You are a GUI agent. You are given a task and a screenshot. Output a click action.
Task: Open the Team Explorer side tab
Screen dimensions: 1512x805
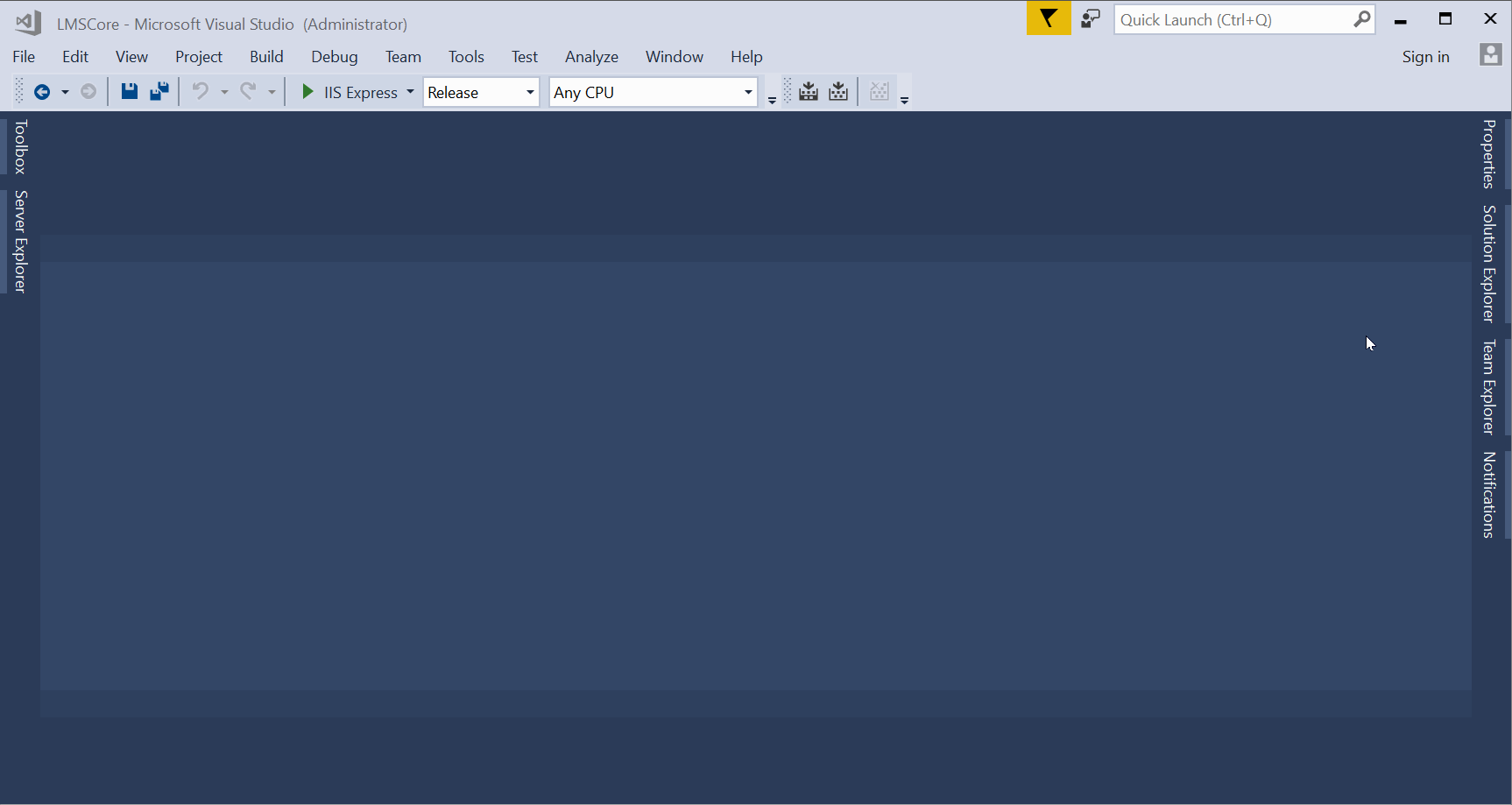[x=1488, y=387]
